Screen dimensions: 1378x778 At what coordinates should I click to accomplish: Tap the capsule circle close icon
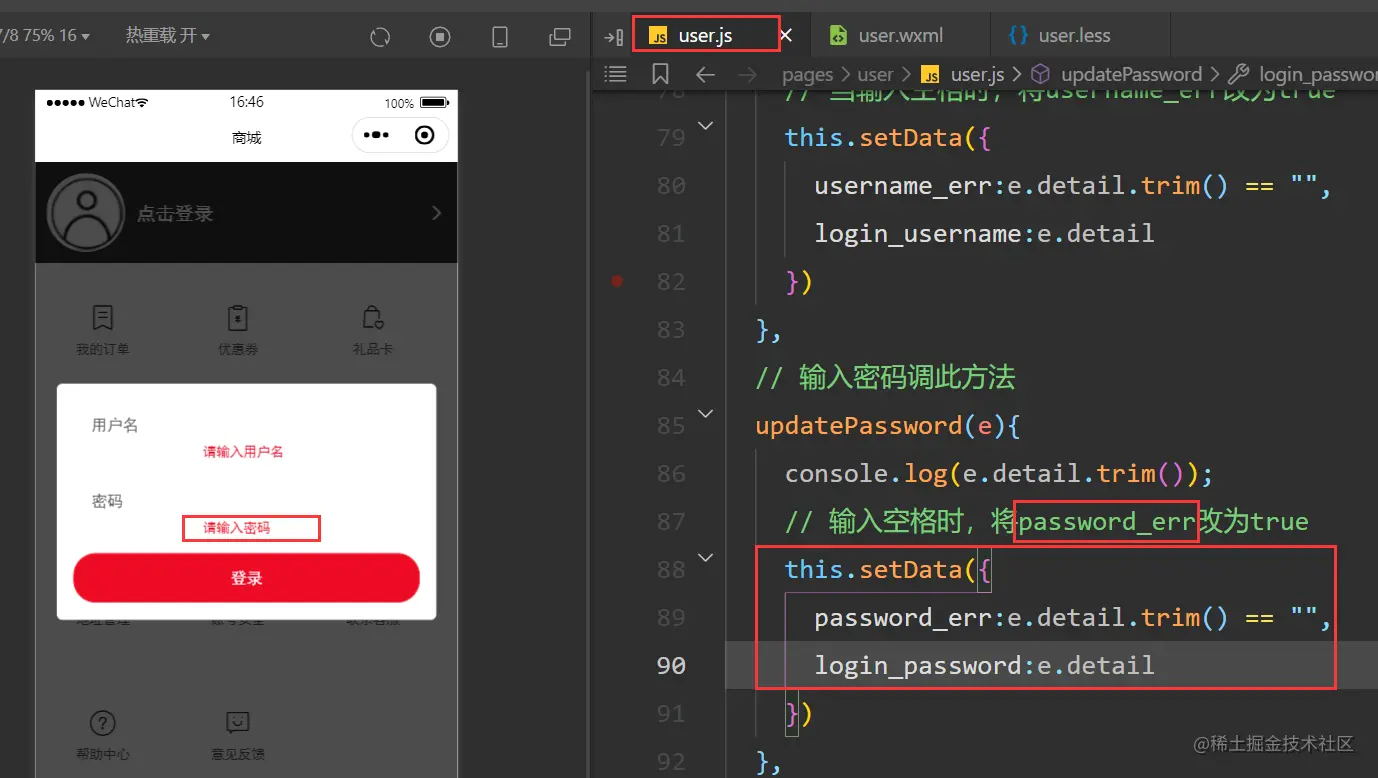click(x=425, y=135)
